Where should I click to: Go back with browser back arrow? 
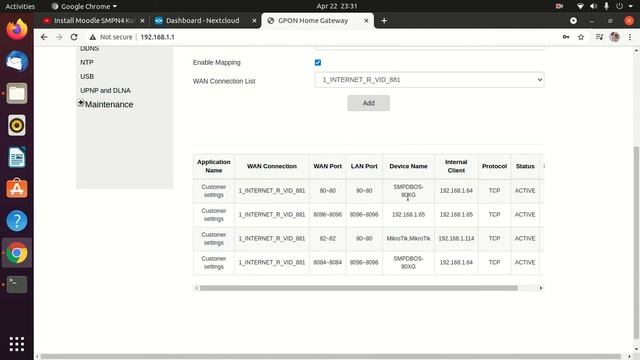click(44, 37)
